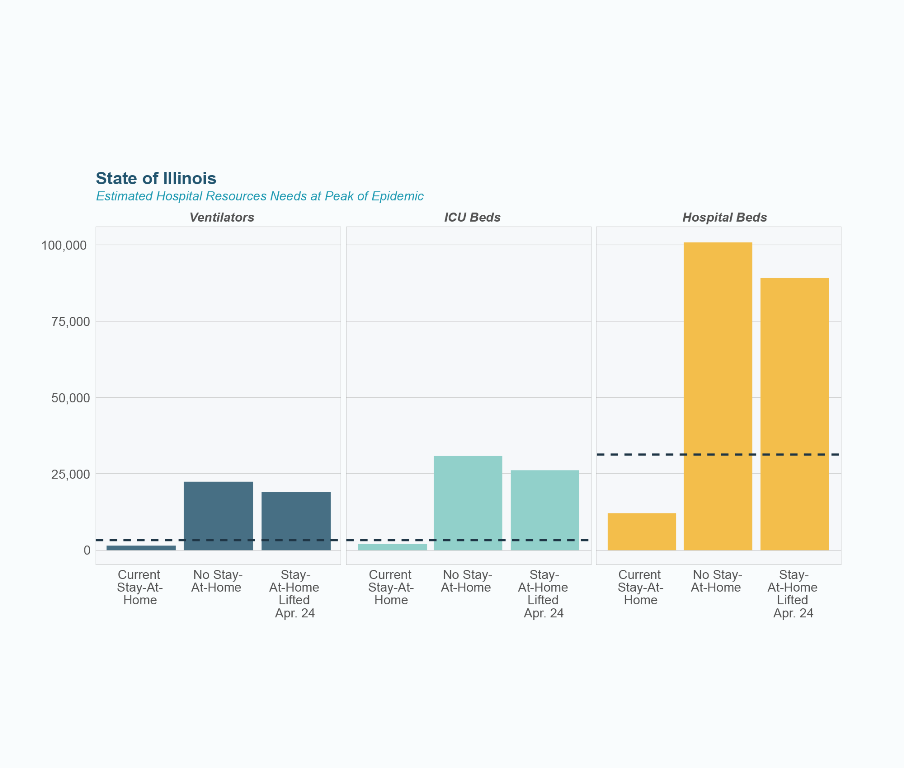Select "No Stay-At-Home" label under ICU Beds
904x768 pixels.
[x=466, y=581]
